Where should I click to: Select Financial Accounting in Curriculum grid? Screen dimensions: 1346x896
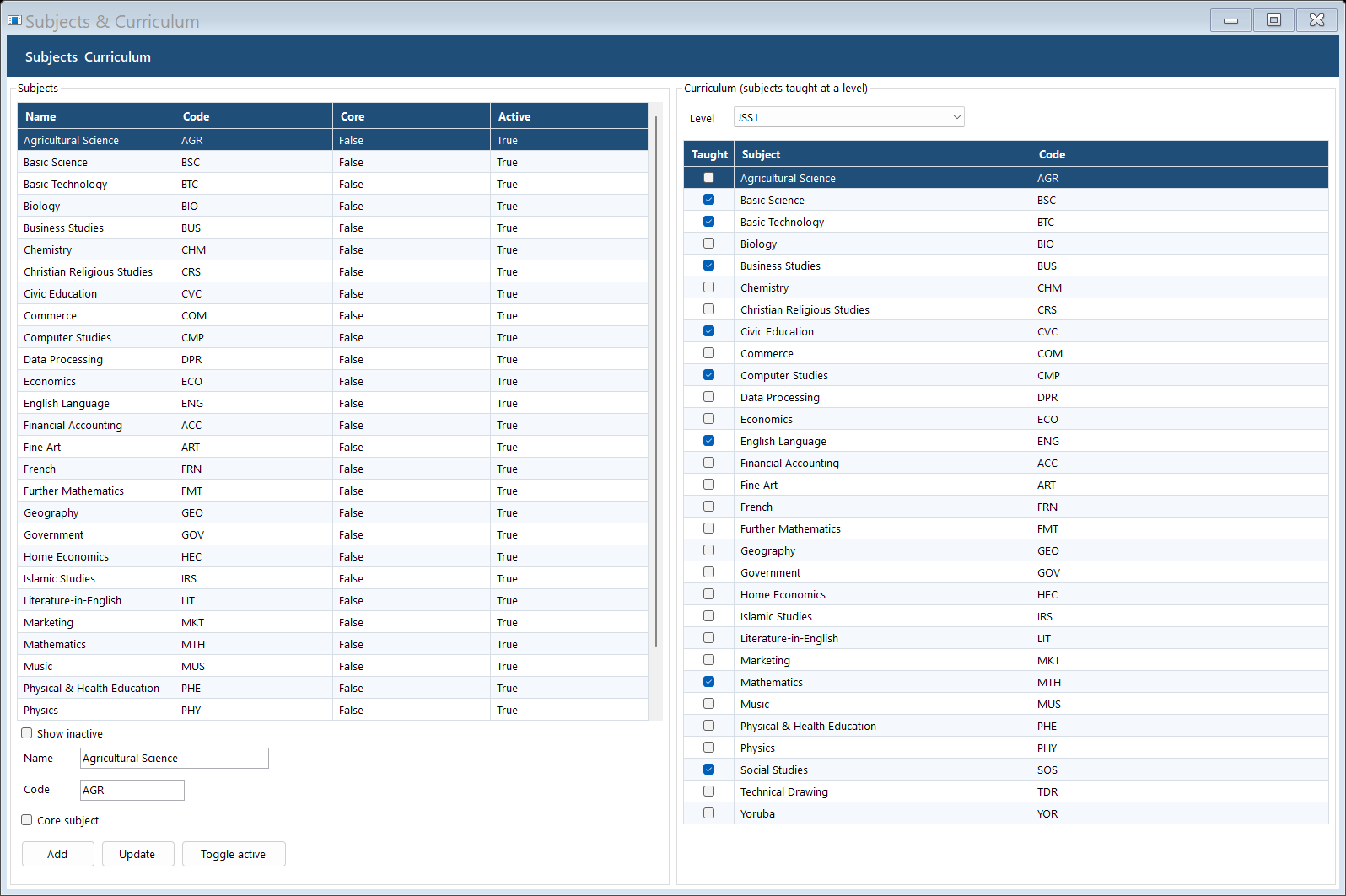click(1006, 463)
